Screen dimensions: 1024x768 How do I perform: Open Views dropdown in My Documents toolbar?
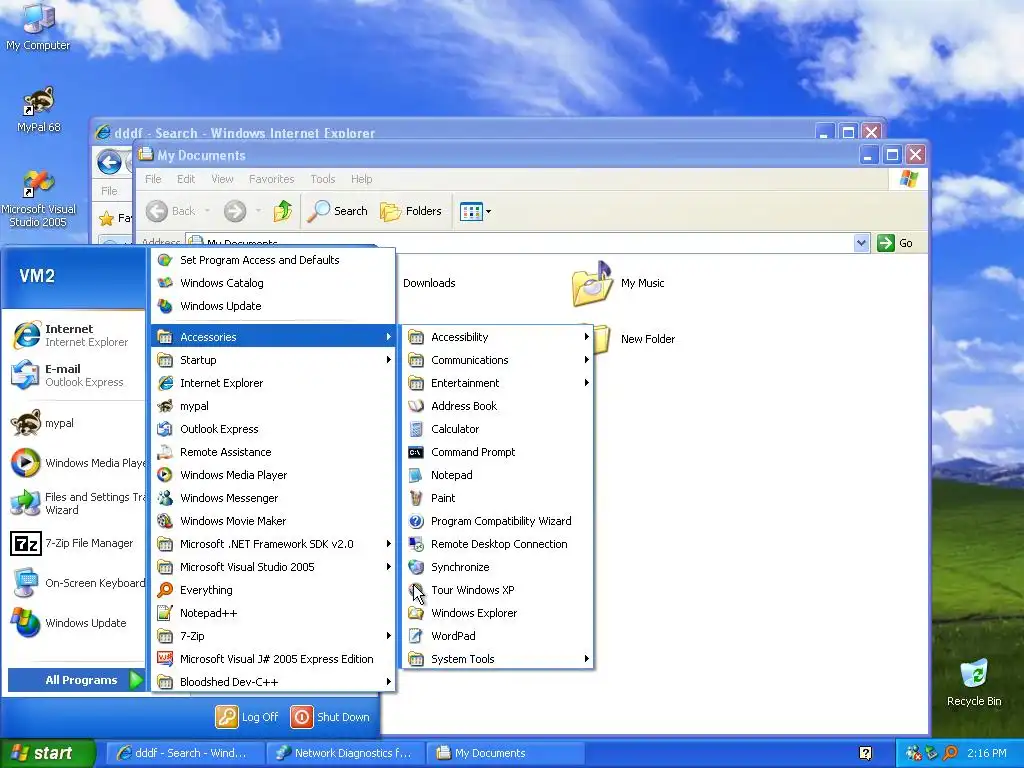click(475, 211)
